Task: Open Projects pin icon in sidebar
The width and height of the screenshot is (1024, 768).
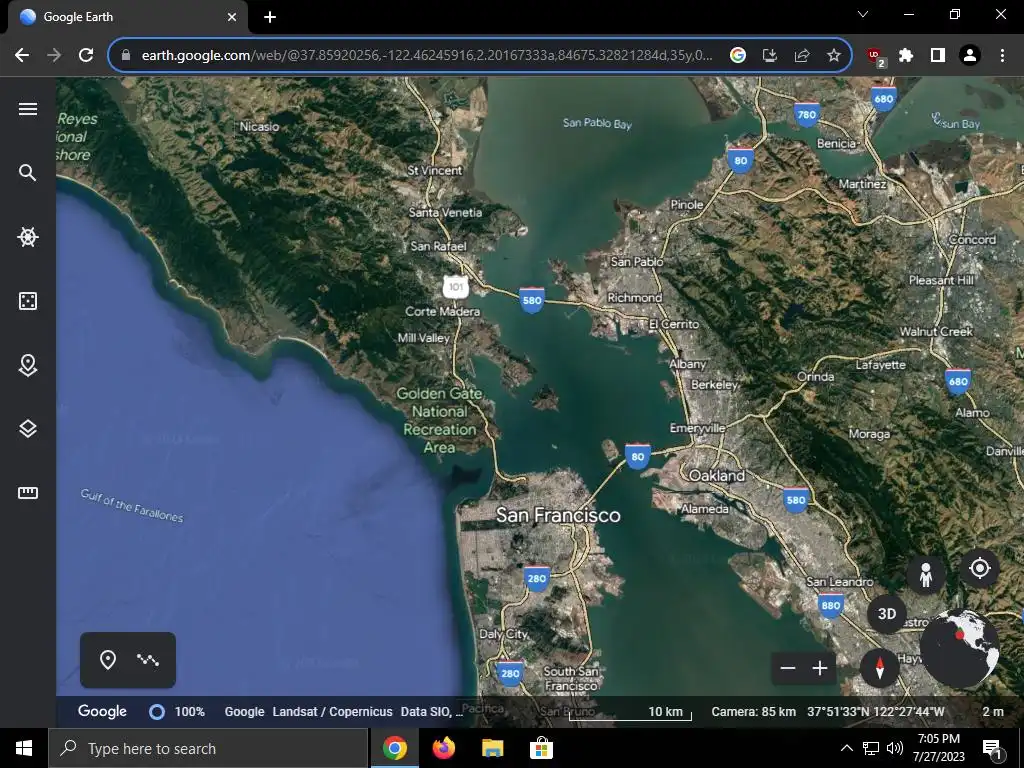Action: (x=27, y=365)
